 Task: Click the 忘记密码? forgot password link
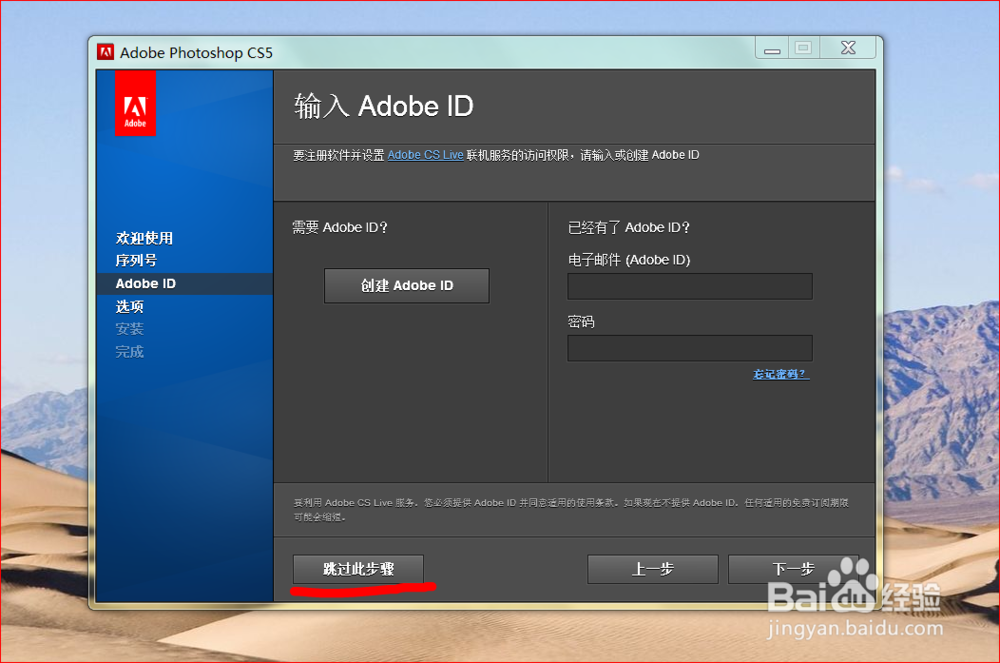pos(781,374)
